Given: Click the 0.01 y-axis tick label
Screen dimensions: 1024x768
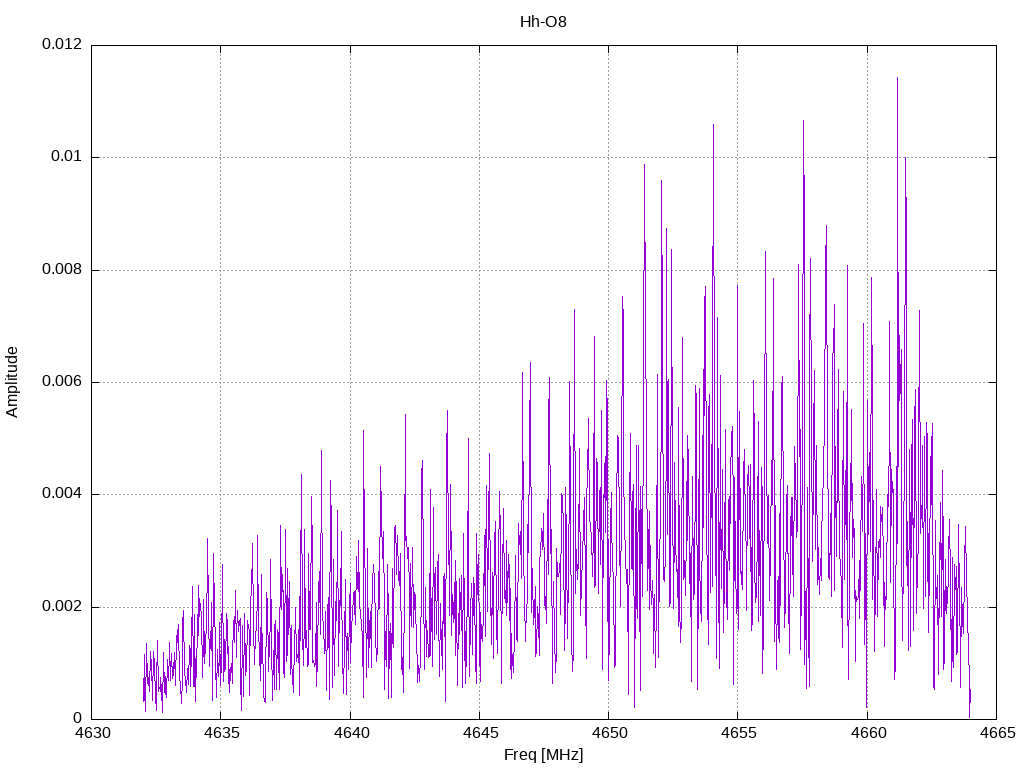Looking at the screenshot, I should (x=67, y=157).
